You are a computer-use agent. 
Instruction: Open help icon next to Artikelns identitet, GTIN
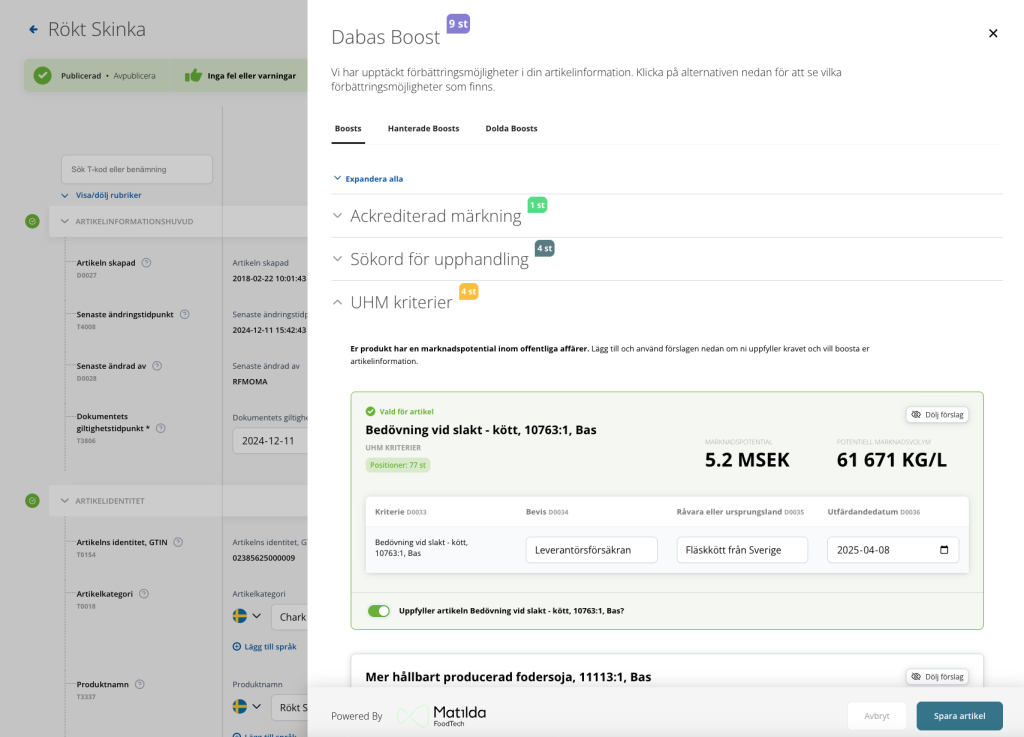(178, 542)
